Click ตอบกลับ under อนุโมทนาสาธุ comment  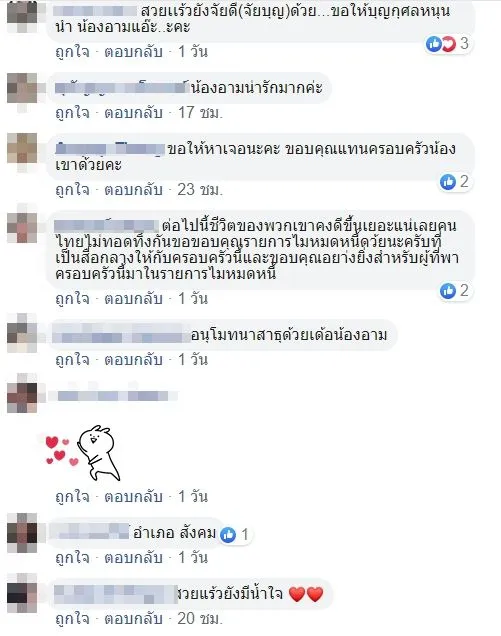[133, 359]
